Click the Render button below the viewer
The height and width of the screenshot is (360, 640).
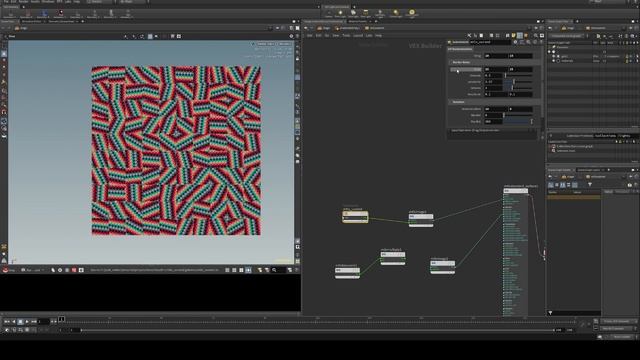click(x=9, y=270)
